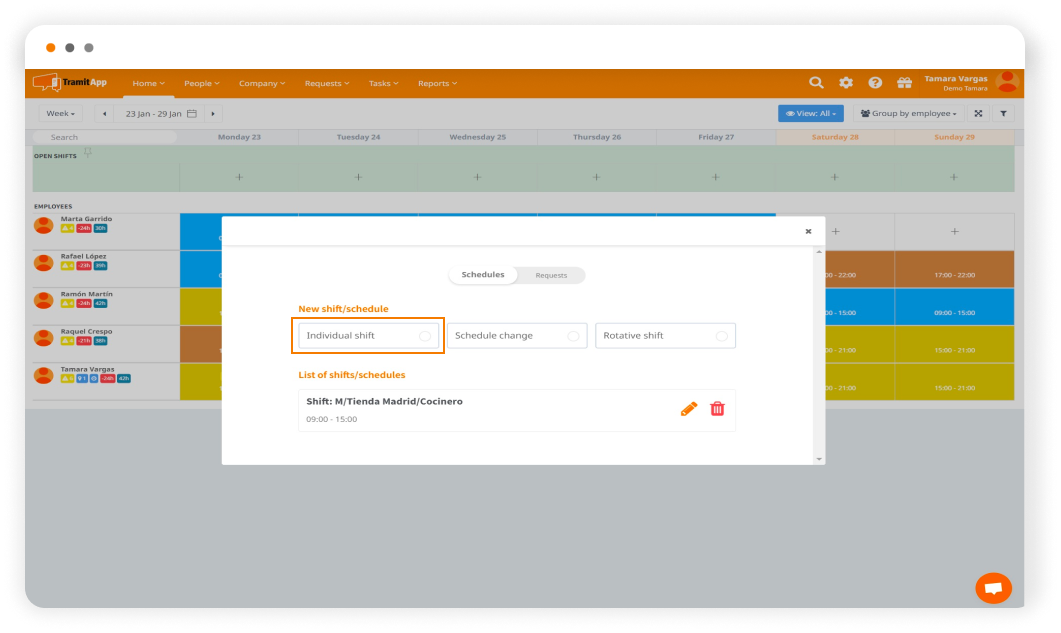Expand the View: All dropdown

(x=809, y=113)
